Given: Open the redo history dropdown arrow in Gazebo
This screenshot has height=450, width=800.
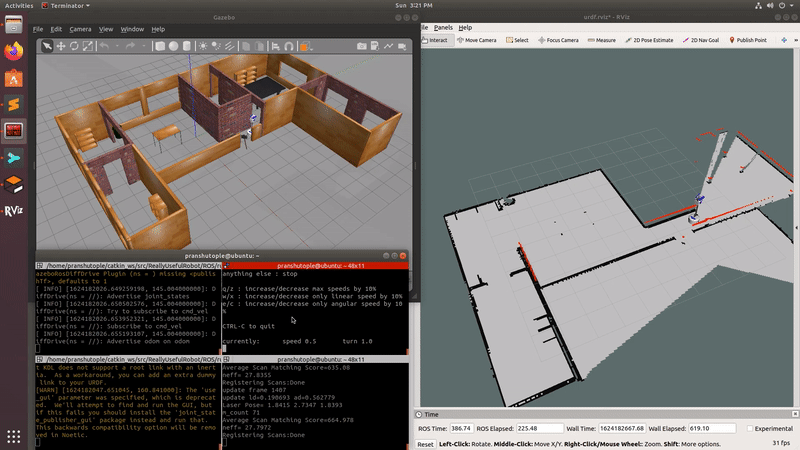Looking at the screenshot, I should pyautogui.click(x=143, y=46).
